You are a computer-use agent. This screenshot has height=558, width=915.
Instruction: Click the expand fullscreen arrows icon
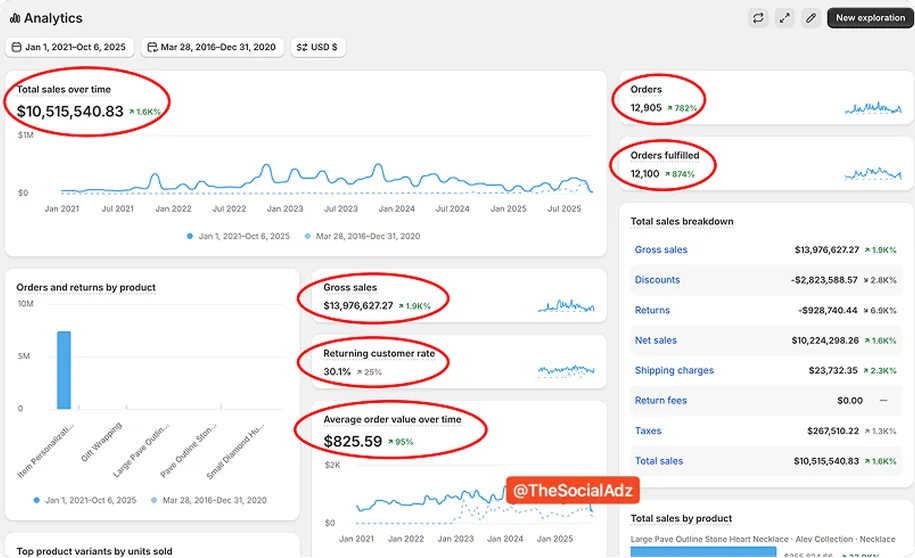coord(784,18)
